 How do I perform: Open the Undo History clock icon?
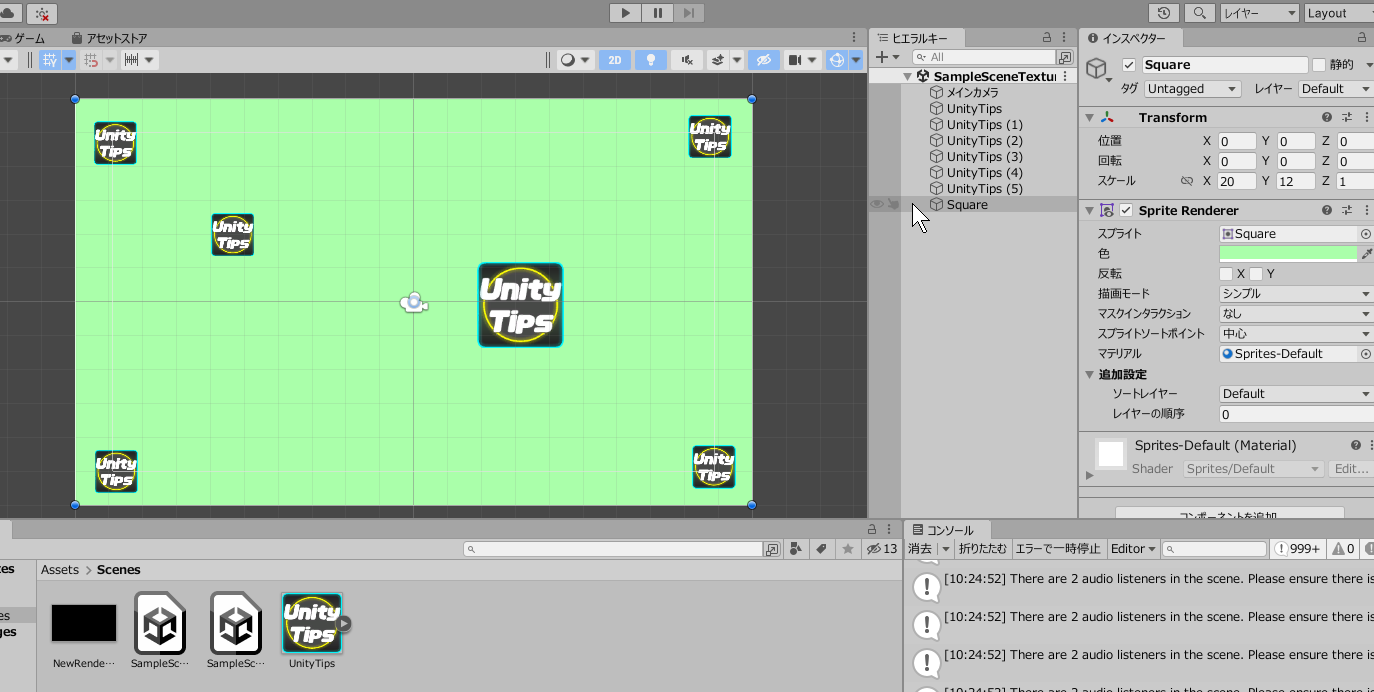tap(1164, 13)
